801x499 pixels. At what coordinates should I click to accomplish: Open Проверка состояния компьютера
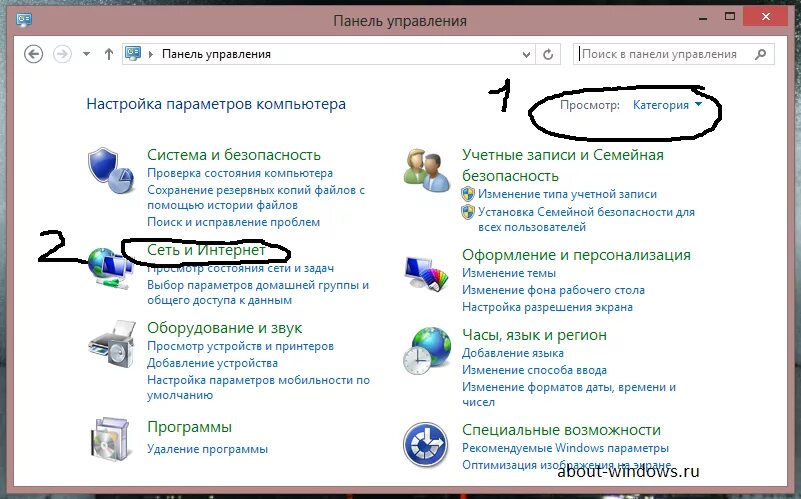point(240,173)
